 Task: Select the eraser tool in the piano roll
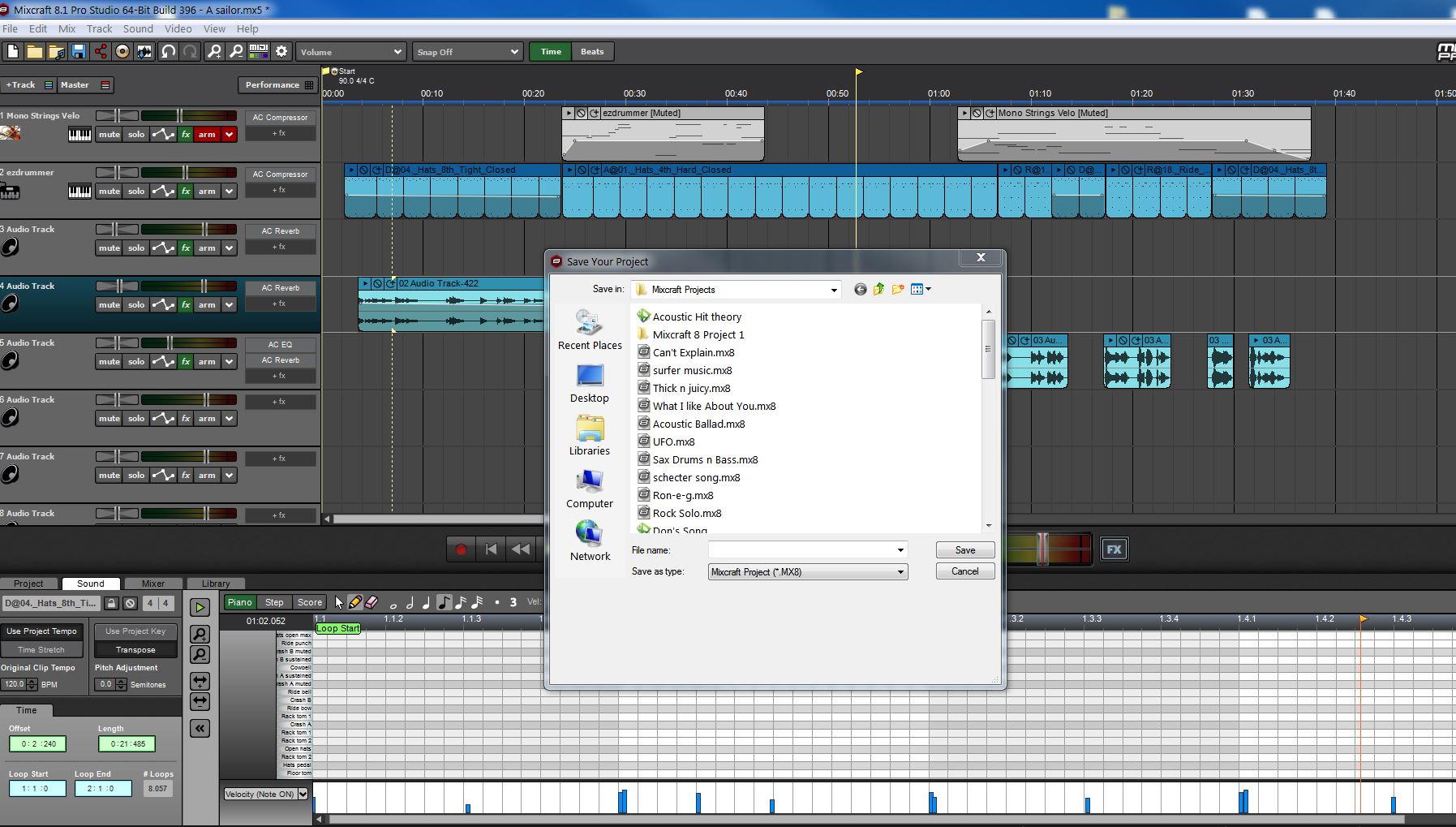tap(372, 602)
